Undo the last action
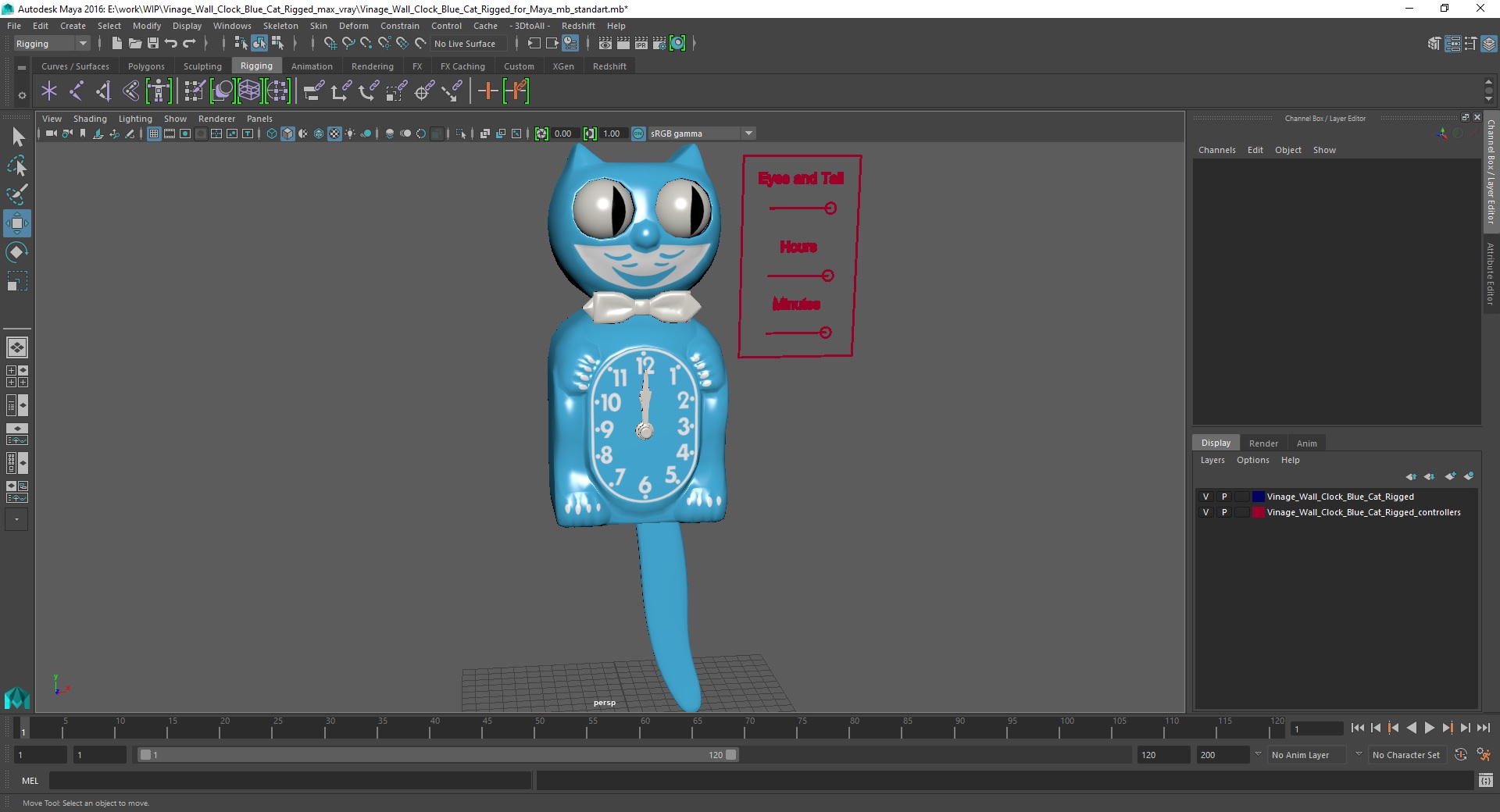The image size is (1500, 812). coord(171,44)
